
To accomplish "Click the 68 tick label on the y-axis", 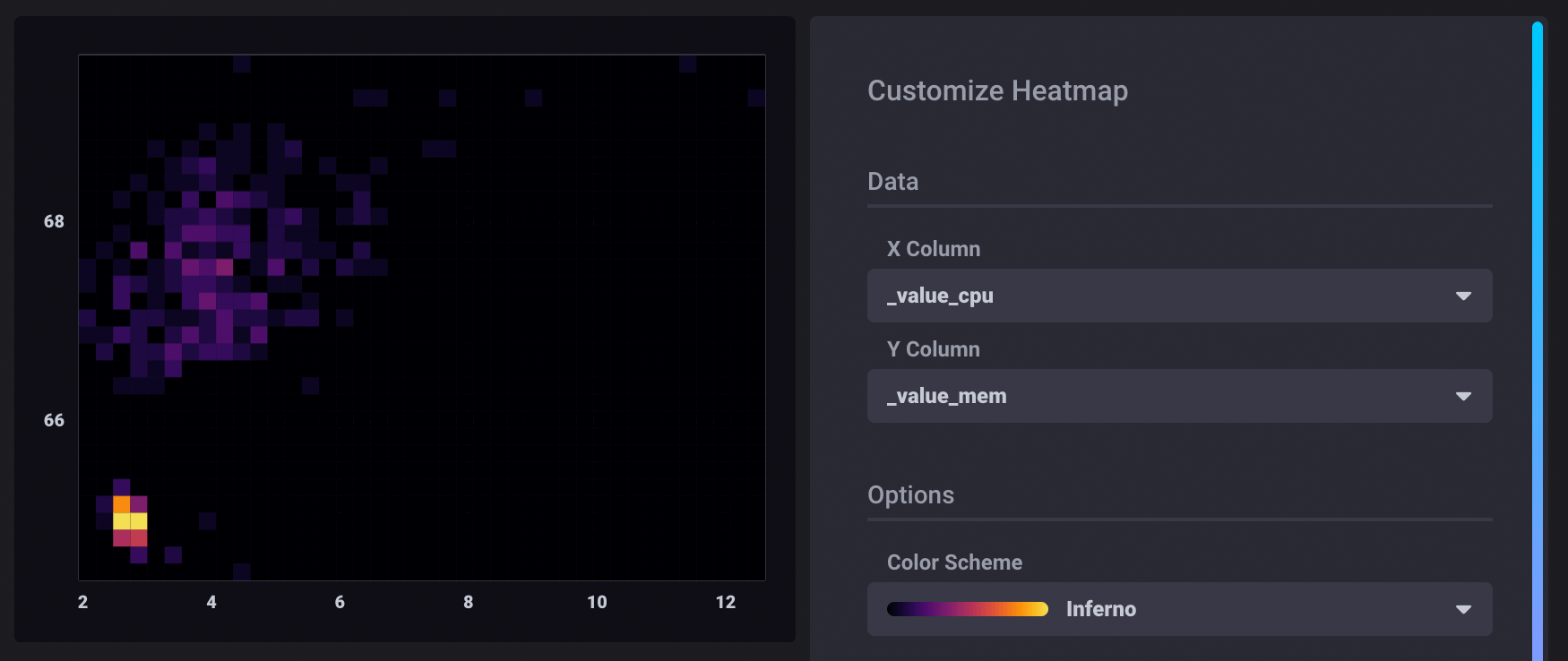I will (x=54, y=221).
